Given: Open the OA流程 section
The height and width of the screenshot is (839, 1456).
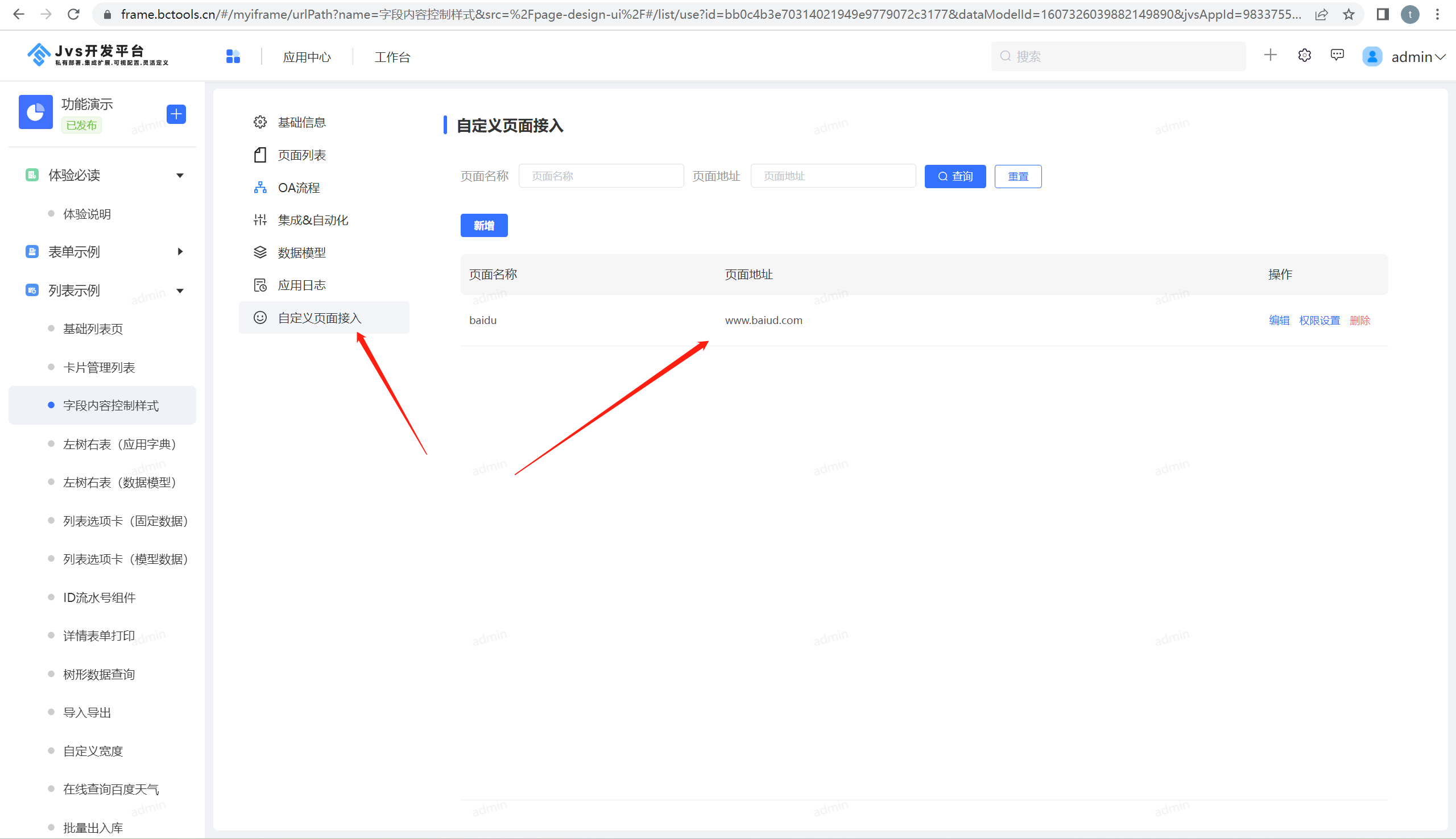Looking at the screenshot, I should [x=299, y=188].
